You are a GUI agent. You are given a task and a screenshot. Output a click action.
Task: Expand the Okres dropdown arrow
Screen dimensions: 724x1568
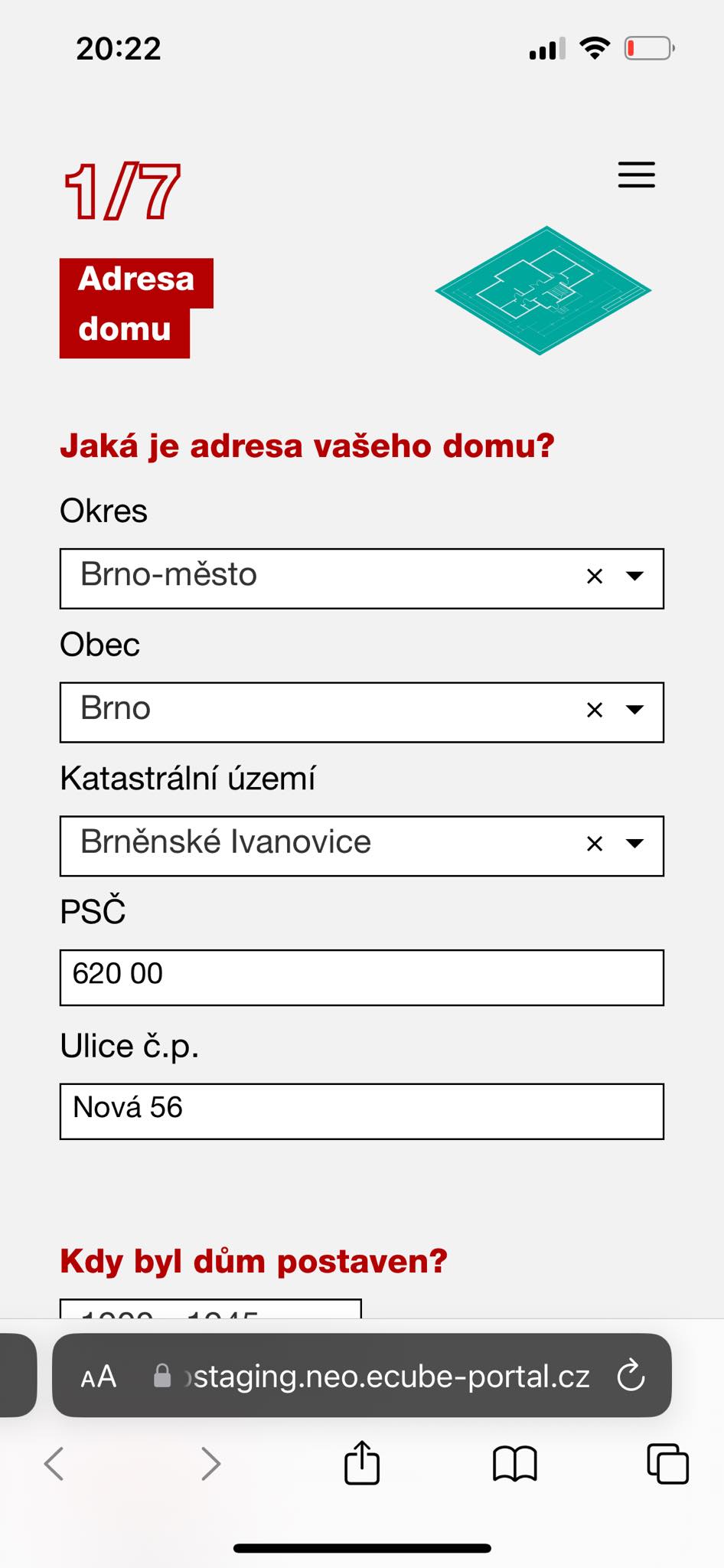(x=634, y=577)
